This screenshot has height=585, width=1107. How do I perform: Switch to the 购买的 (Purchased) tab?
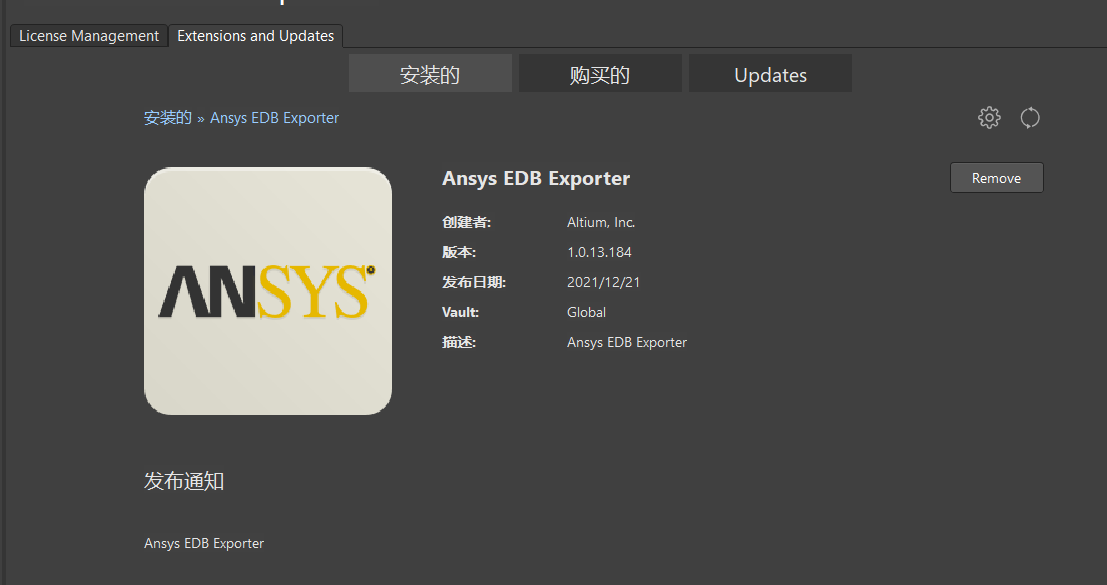600,72
